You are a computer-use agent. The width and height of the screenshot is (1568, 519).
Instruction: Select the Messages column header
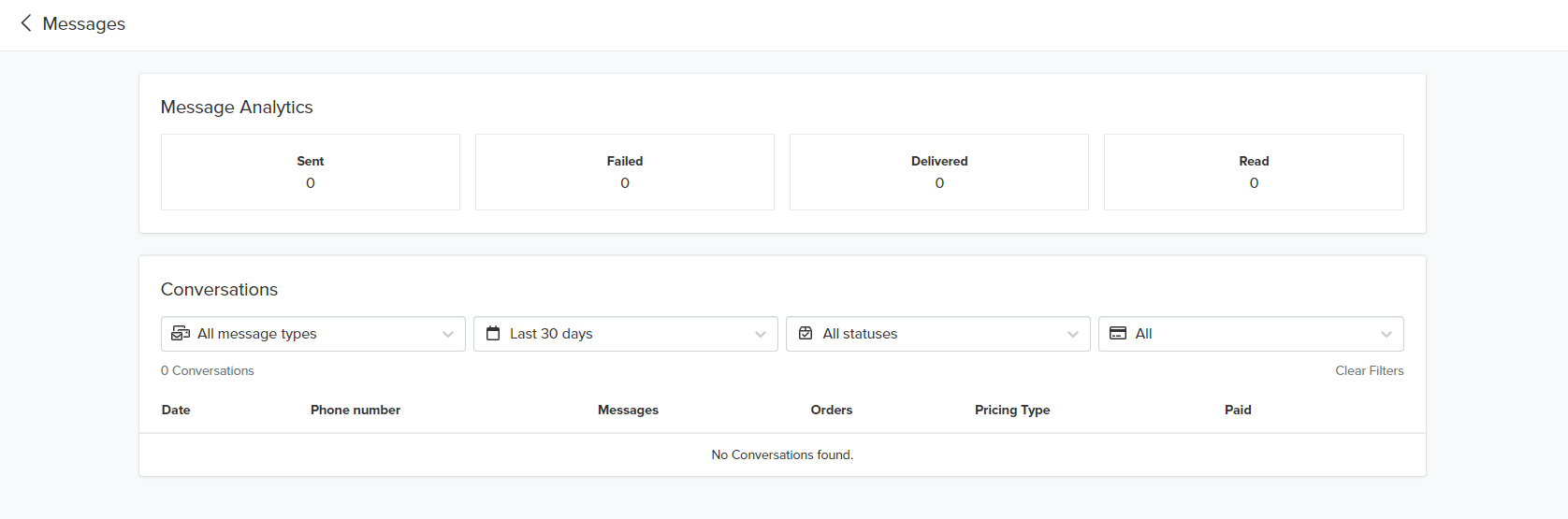pos(628,410)
